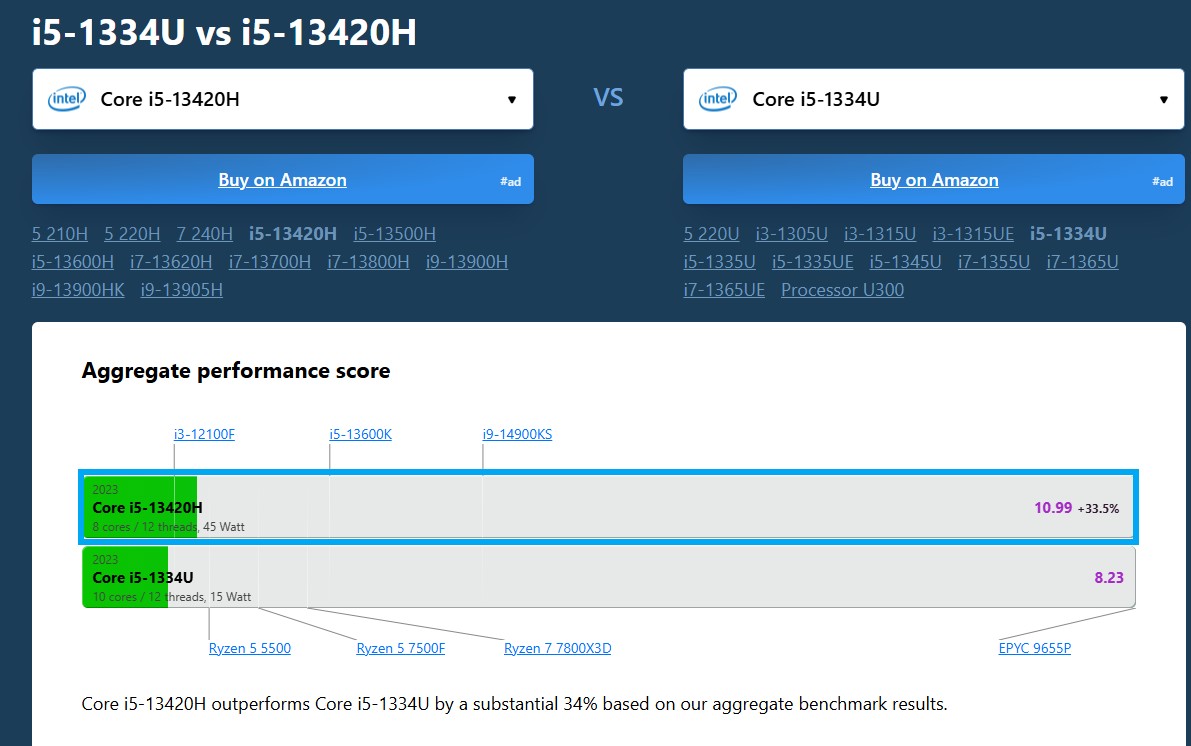Select i9-13900HK from the related list

pyautogui.click(x=77, y=290)
